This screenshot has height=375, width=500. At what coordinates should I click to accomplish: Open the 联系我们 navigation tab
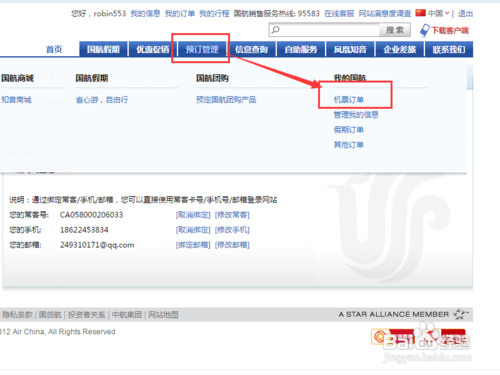coord(449,49)
